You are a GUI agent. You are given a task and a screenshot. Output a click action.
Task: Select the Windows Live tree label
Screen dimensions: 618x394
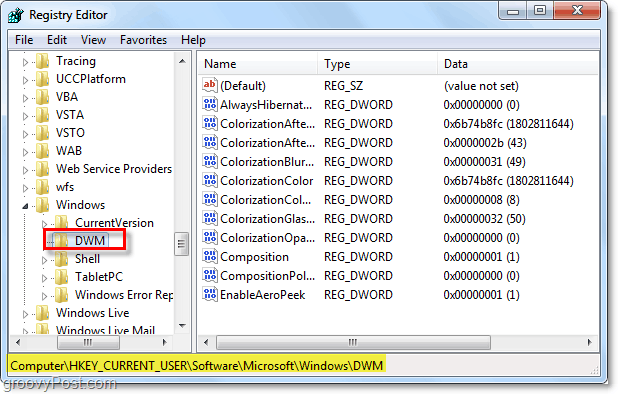(93, 313)
